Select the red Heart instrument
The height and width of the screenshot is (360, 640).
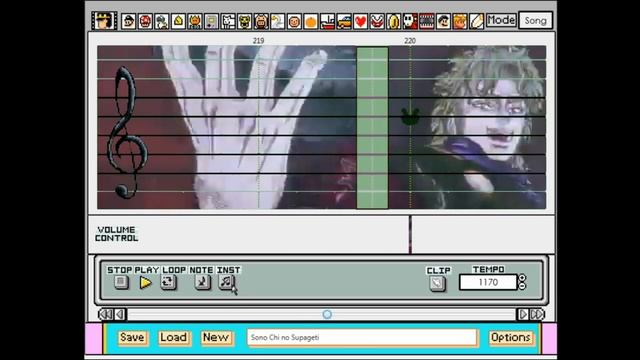[360, 21]
